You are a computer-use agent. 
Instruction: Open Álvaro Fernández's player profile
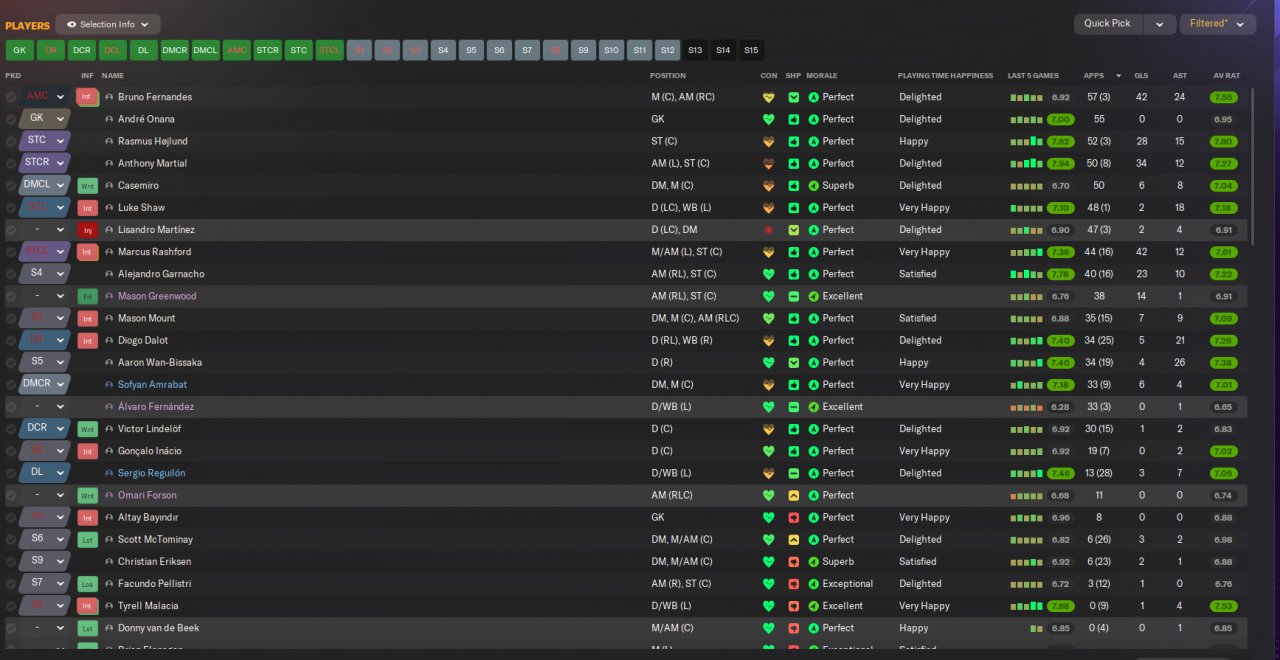pos(156,407)
